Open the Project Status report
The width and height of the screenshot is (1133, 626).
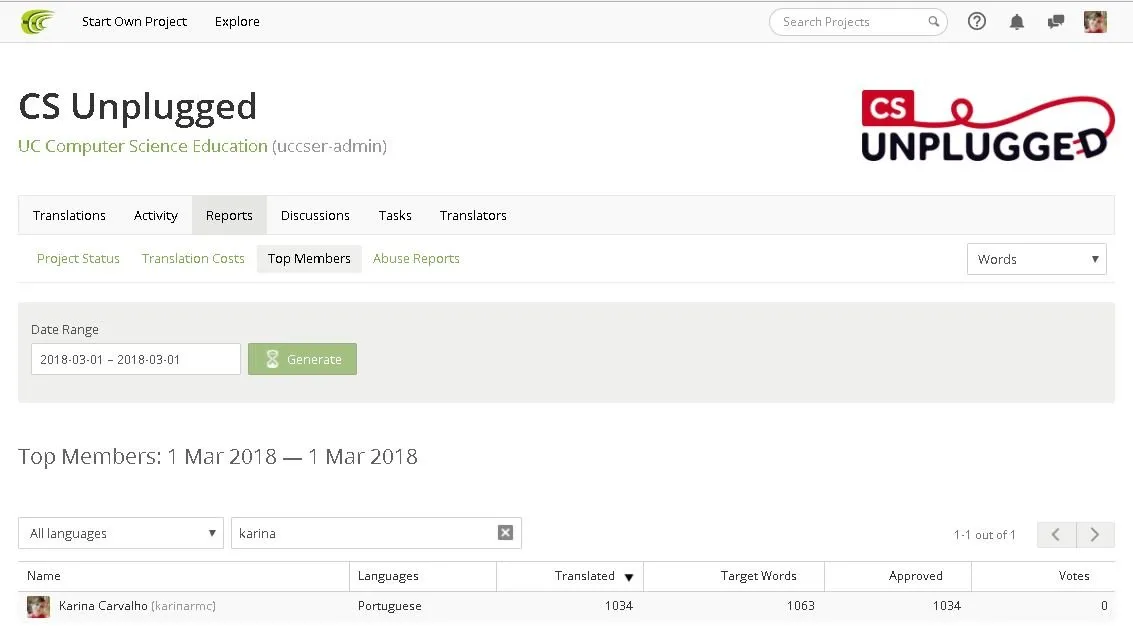pyautogui.click(x=78, y=258)
